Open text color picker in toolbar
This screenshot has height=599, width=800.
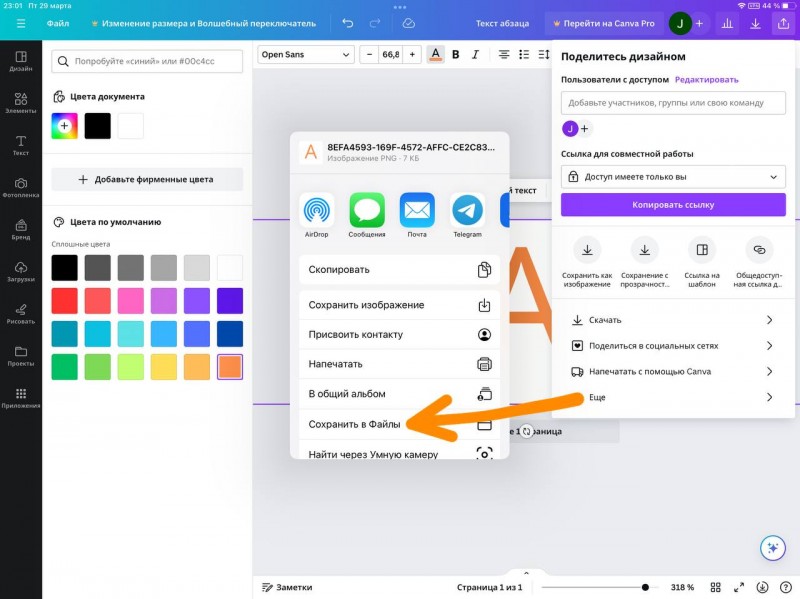point(435,55)
